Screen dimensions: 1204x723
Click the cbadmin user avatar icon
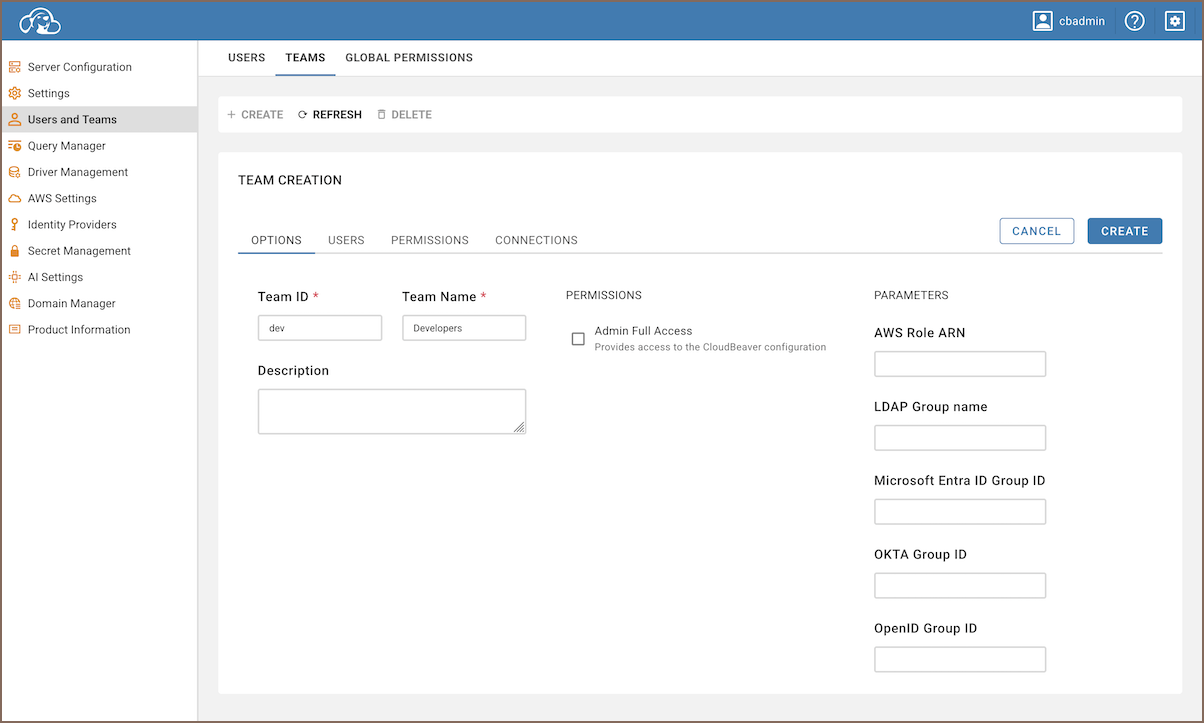coord(1043,21)
